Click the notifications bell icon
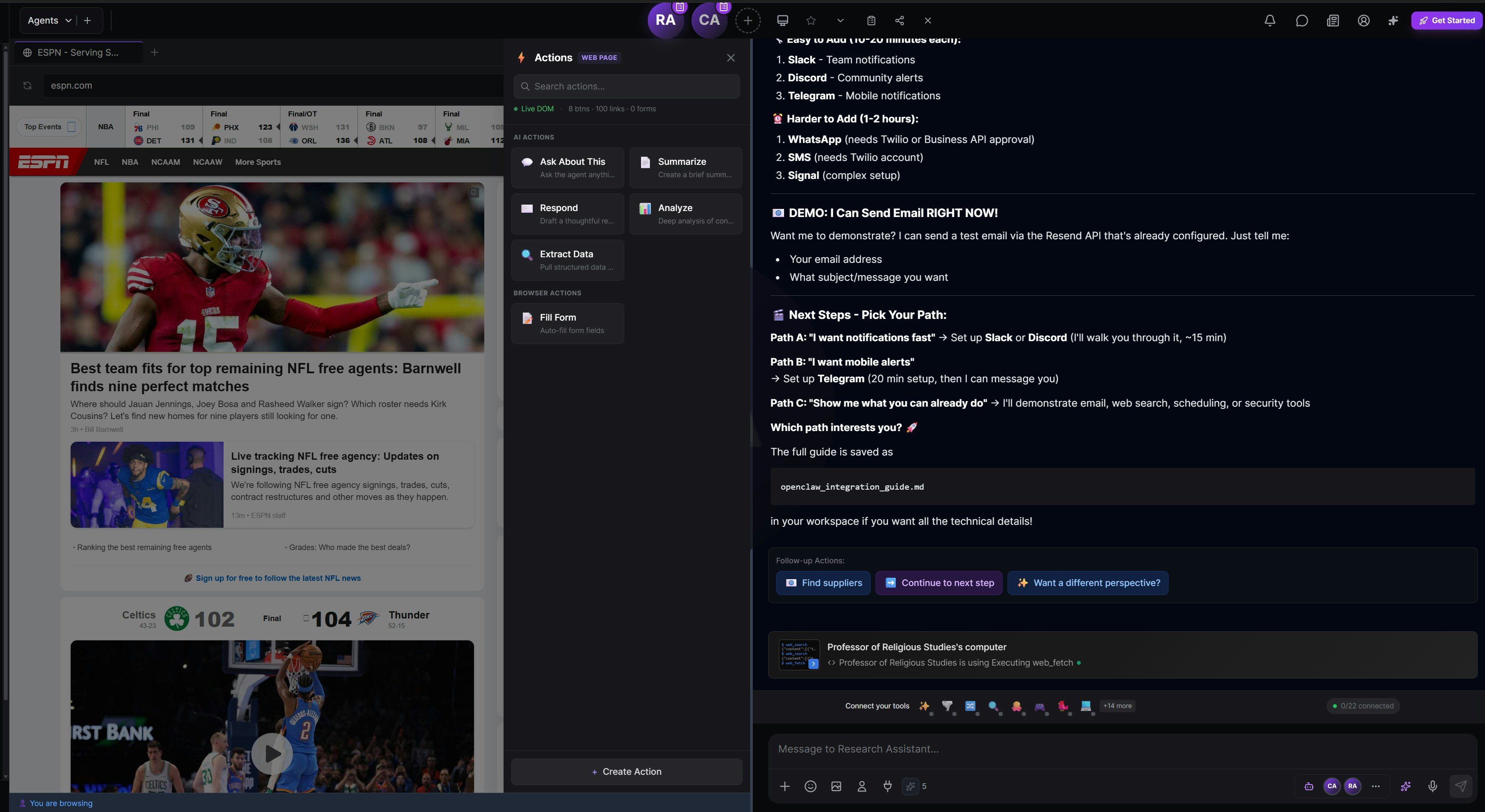 (x=1269, y=21)
